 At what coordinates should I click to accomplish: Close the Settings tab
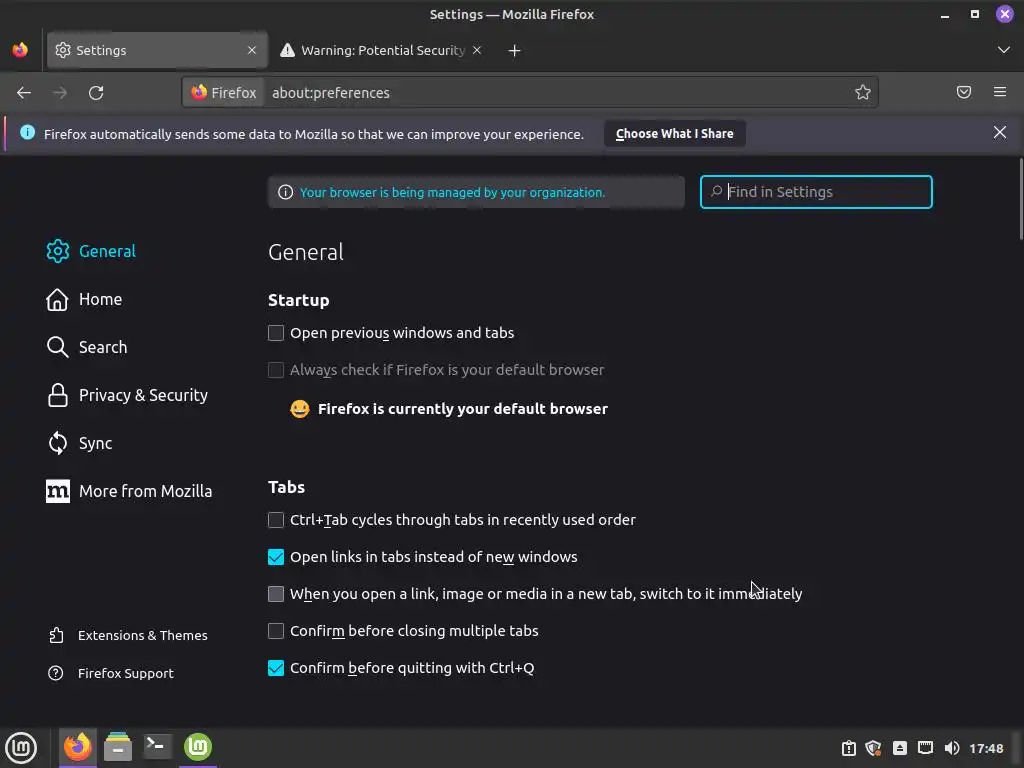252,50
